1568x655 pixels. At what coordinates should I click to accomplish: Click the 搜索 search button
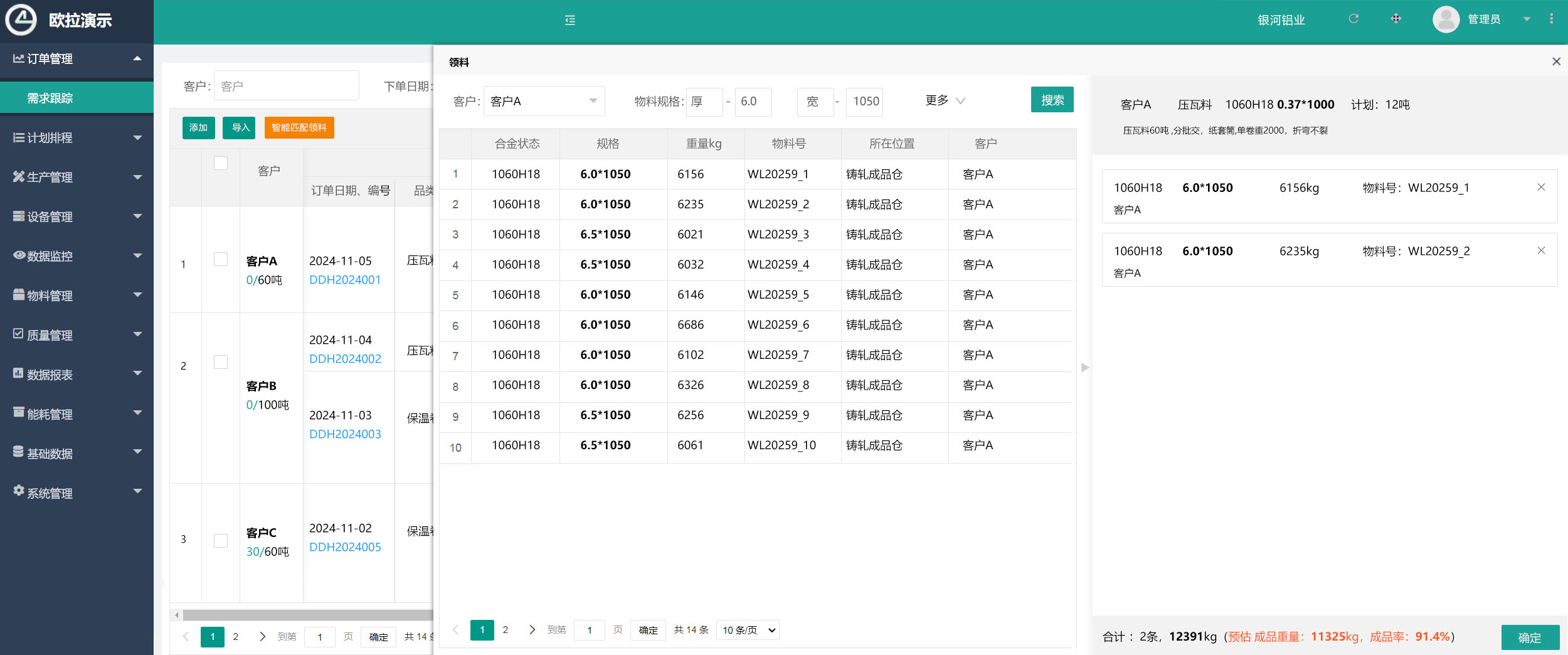1052,100
